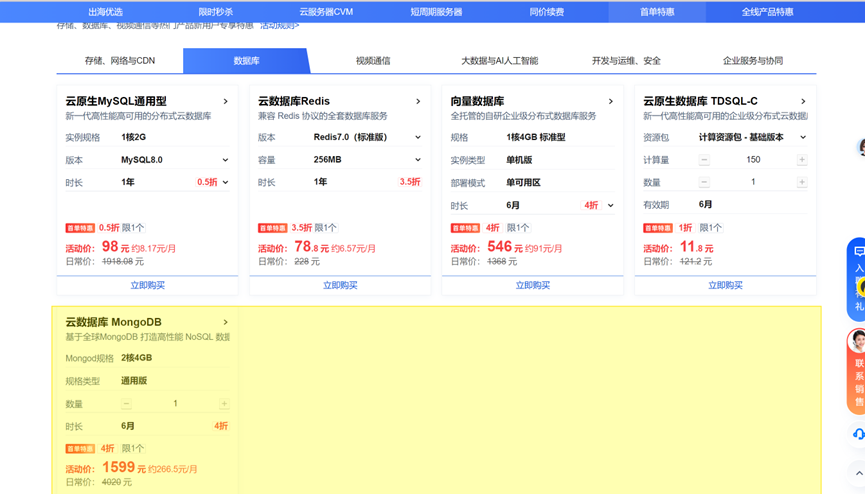Open the headset customer support icon

click(x=858, y=434)
